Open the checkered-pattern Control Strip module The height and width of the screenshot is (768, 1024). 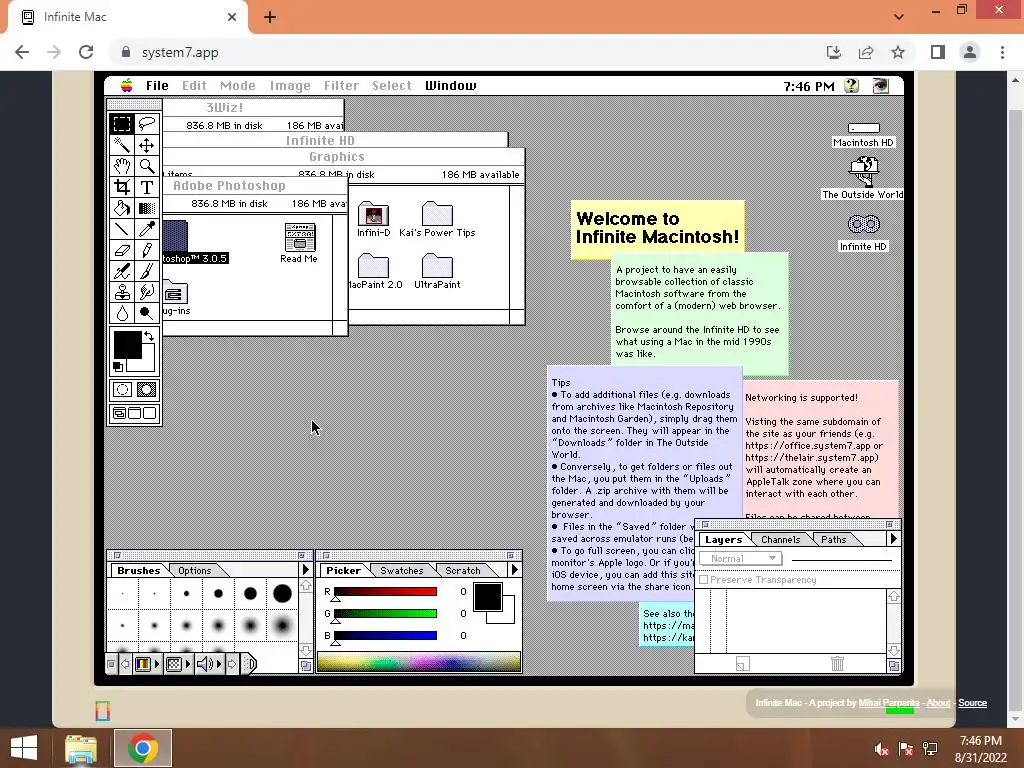[178, 664]
